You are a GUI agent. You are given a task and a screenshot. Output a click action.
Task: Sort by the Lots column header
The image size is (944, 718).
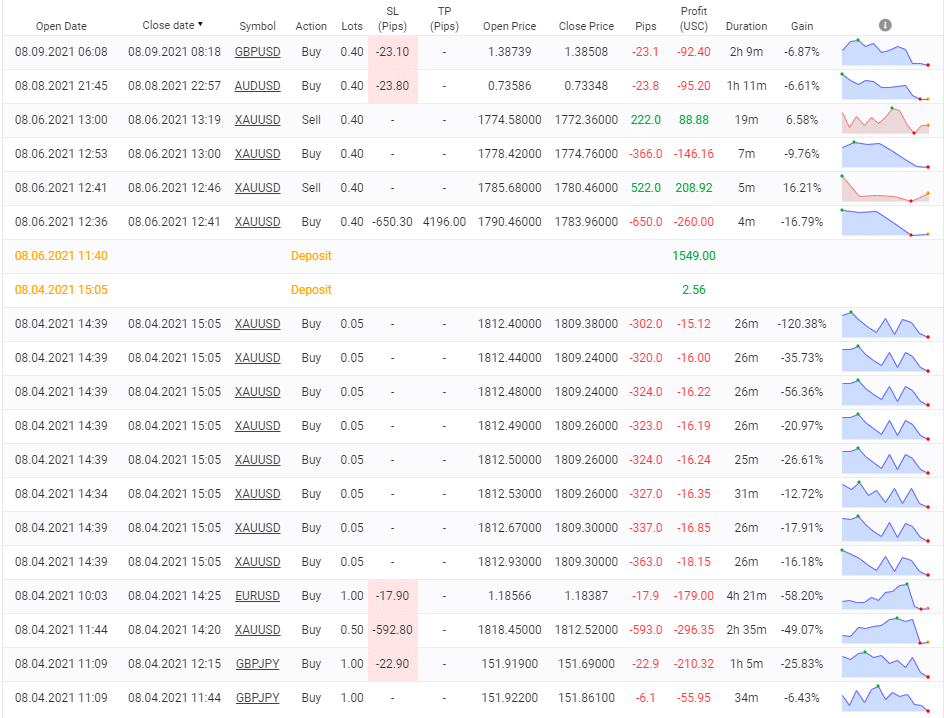[x=352, y=26]
